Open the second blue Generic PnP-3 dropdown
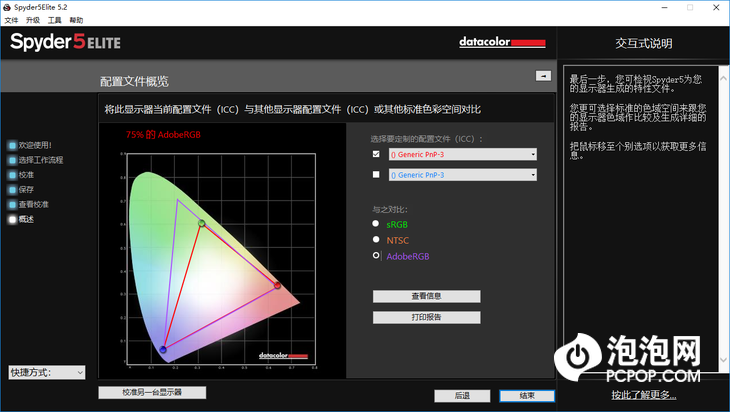This screenshot has width=730, height=412. [463, 175]
